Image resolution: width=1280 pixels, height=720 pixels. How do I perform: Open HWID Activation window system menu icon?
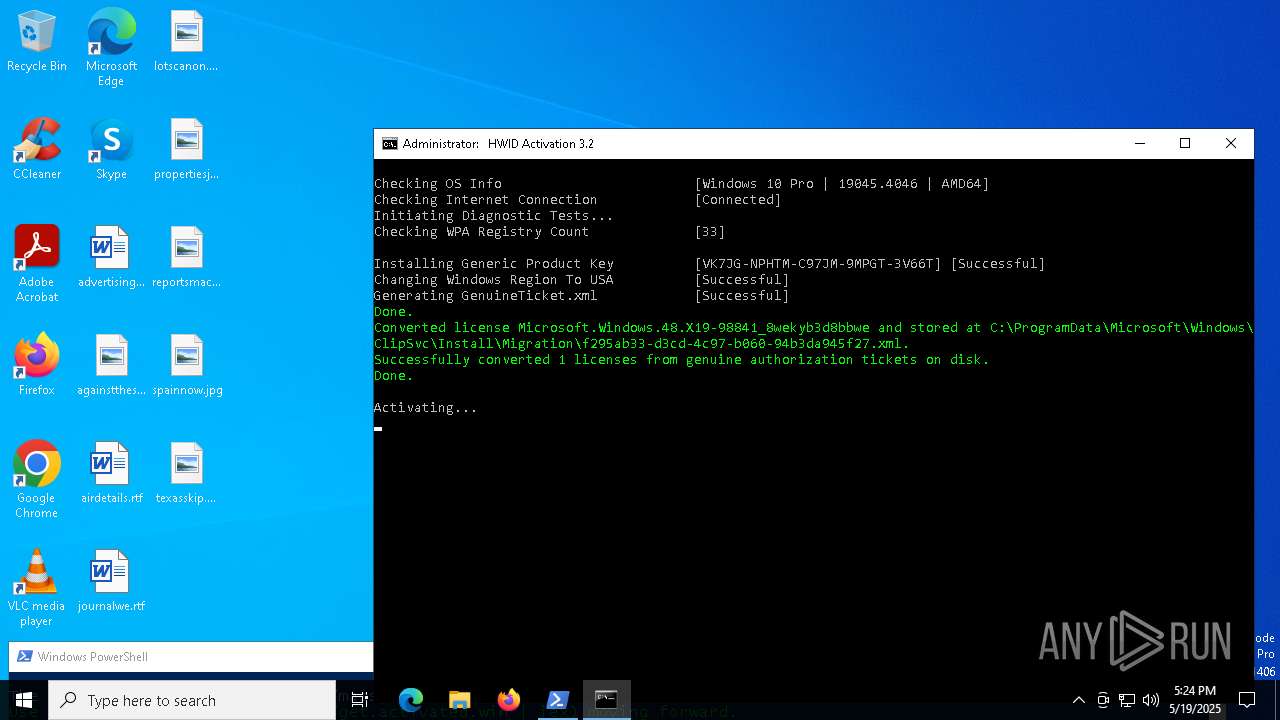pyautogui.click(x=390, y=144)
